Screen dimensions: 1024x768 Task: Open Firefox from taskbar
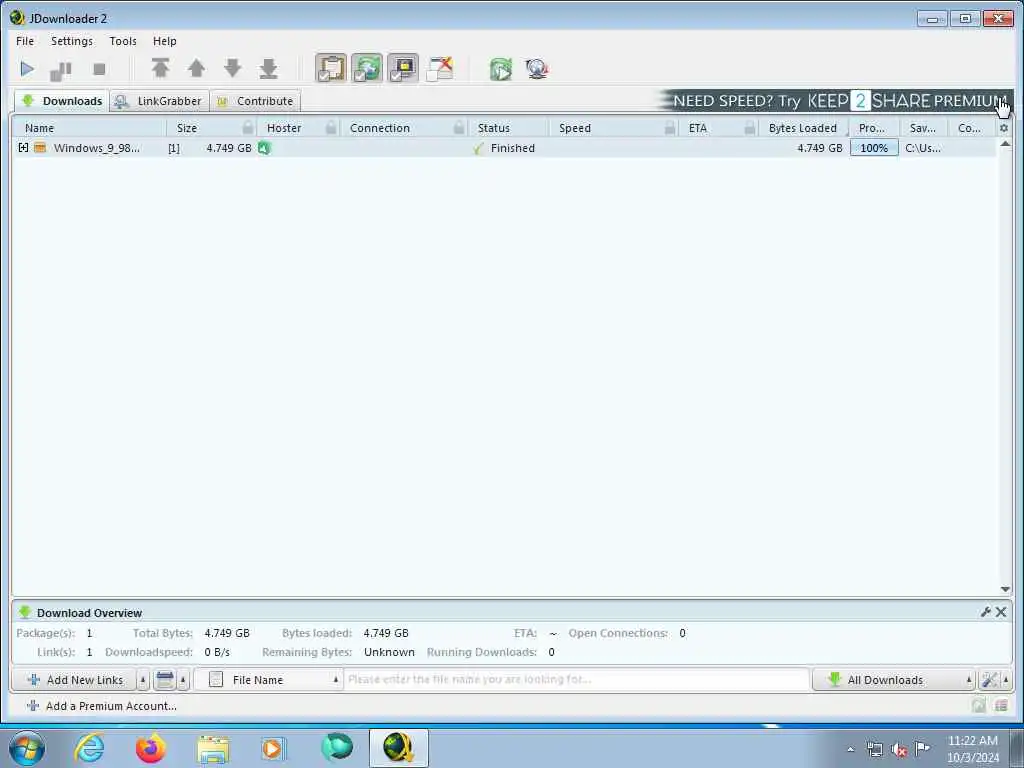click(151, 748)
